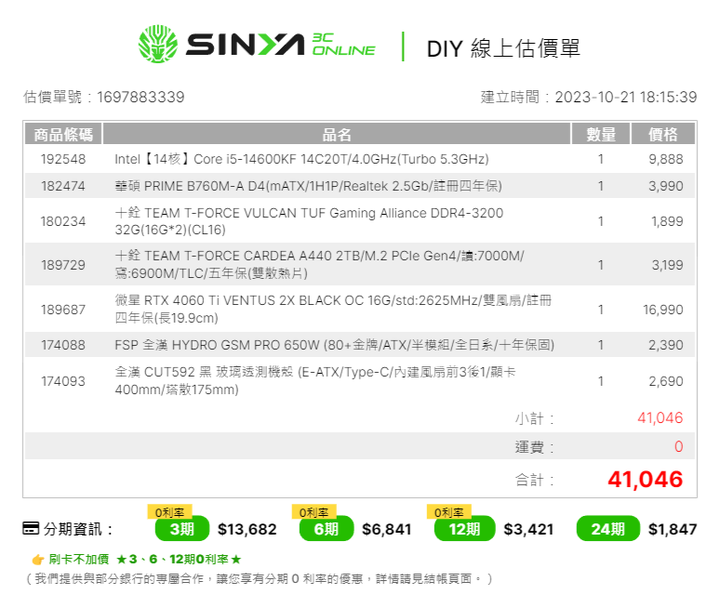720x608 pixels.
Task: Select the 12期 installment badge
Action: (464, 529)
